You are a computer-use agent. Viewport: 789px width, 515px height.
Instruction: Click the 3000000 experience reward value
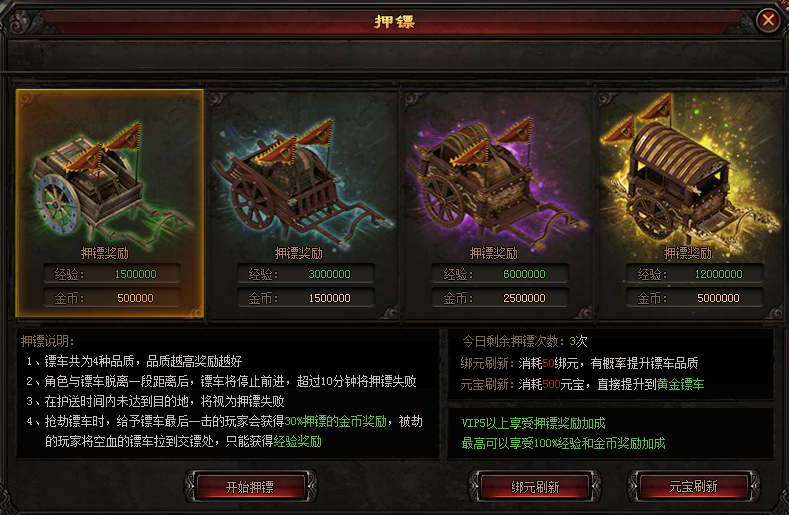pyautogui.click(x=329, y=274)
